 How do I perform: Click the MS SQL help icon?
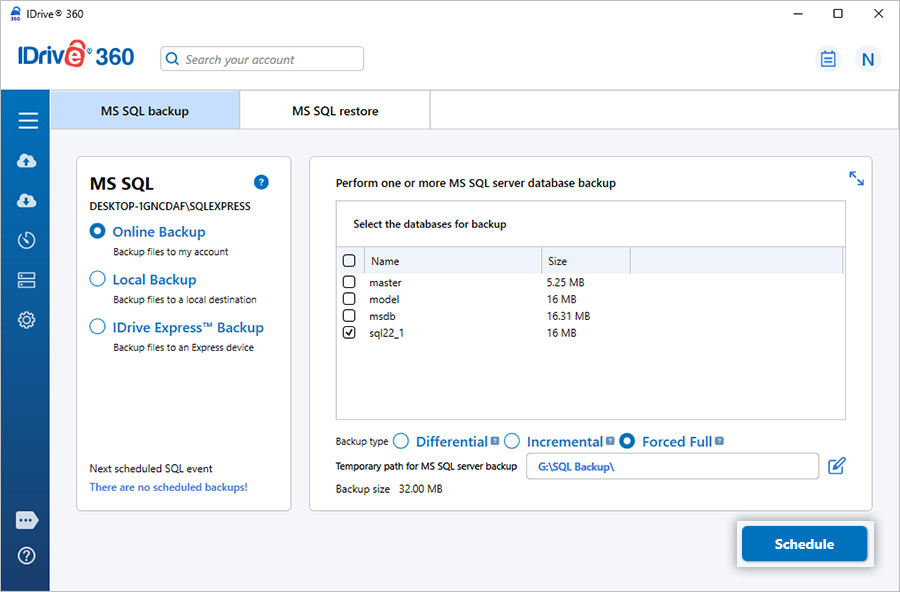click(x=261, y=182)
